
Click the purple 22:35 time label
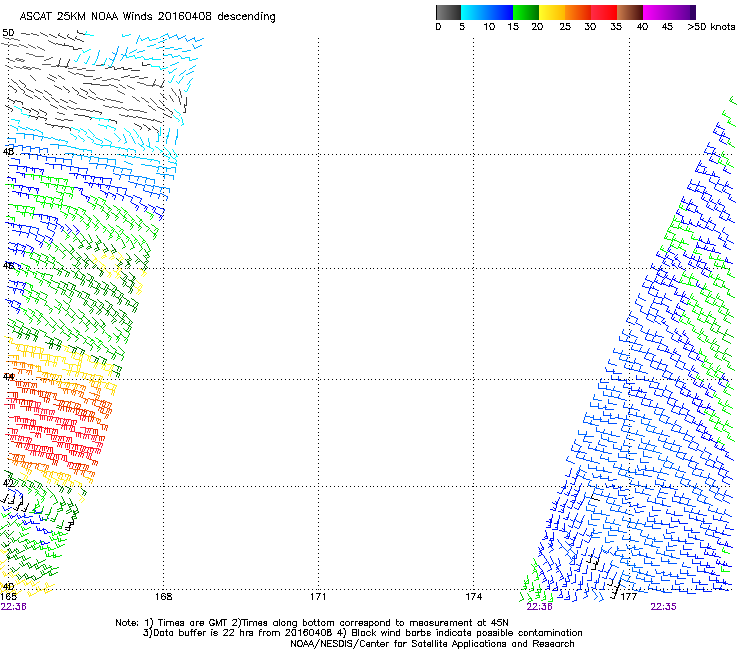click(x=663, y=607)
